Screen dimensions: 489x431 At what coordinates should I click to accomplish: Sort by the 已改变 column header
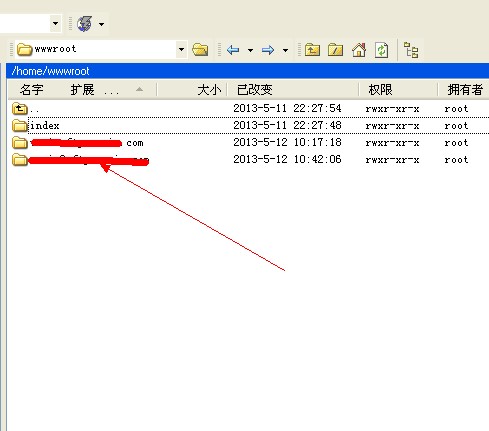[255, 90]
